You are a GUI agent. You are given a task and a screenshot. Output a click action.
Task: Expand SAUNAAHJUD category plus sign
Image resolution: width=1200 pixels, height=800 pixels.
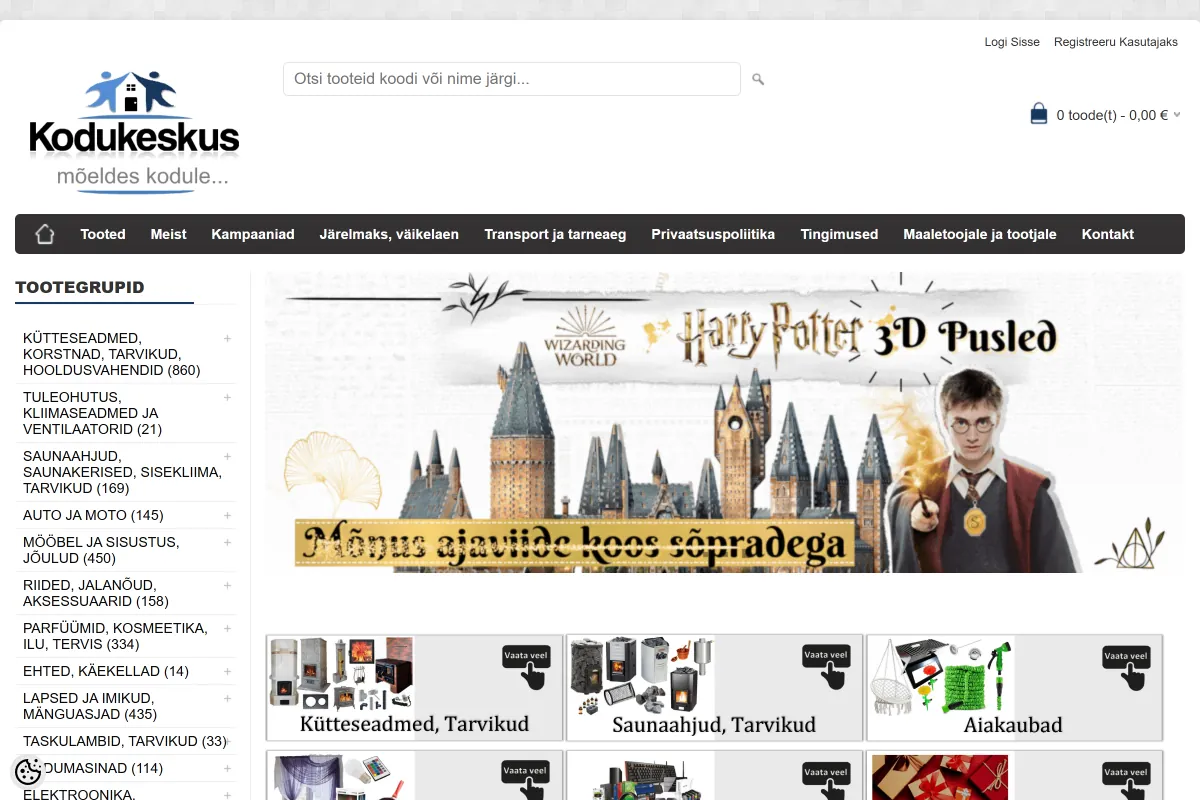click(x=227, y=456)
